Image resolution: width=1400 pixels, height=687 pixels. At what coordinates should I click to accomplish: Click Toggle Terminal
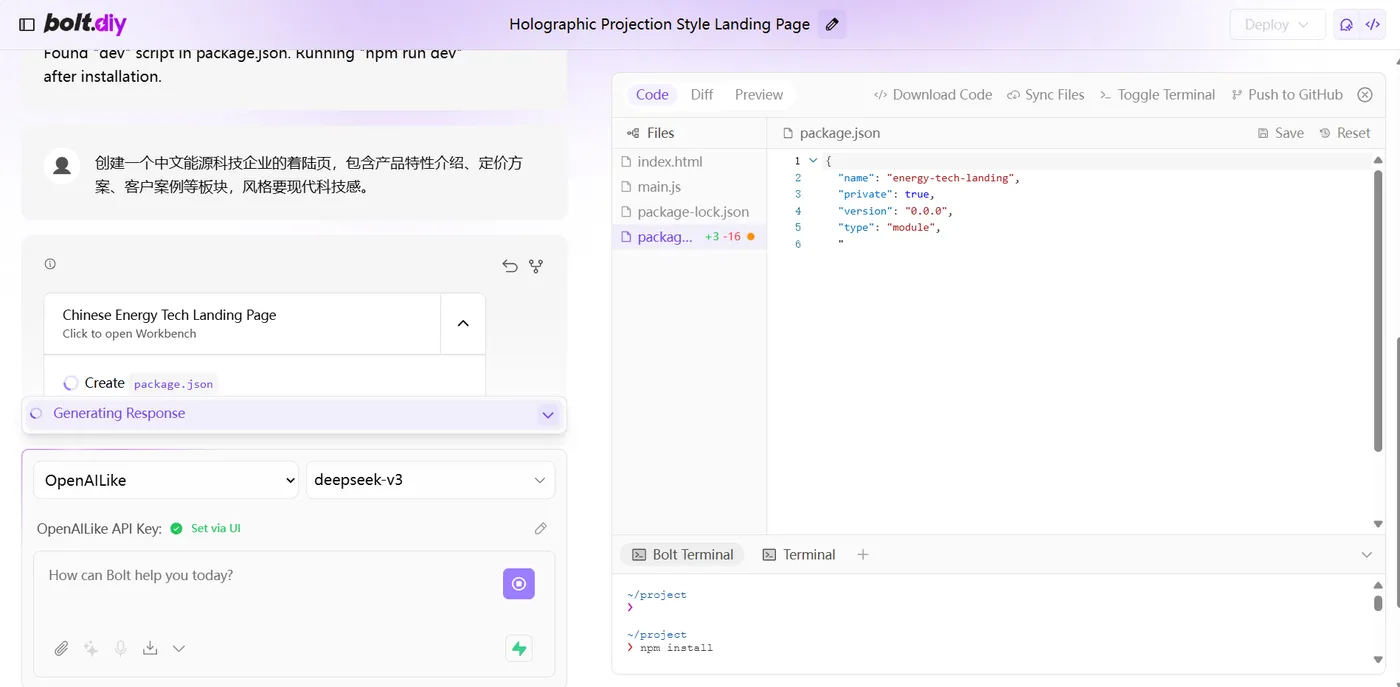(x=1158, y=95)
